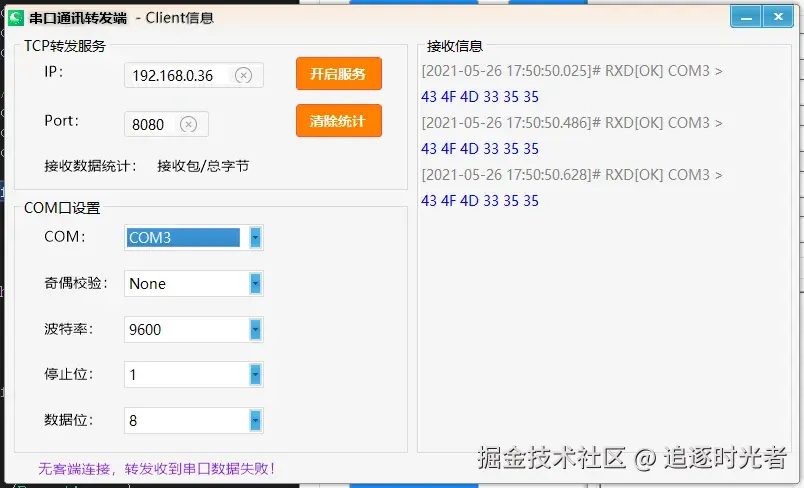Select log line timestamped 17:50:50.486
804x488 pixels.
point(572,123)
